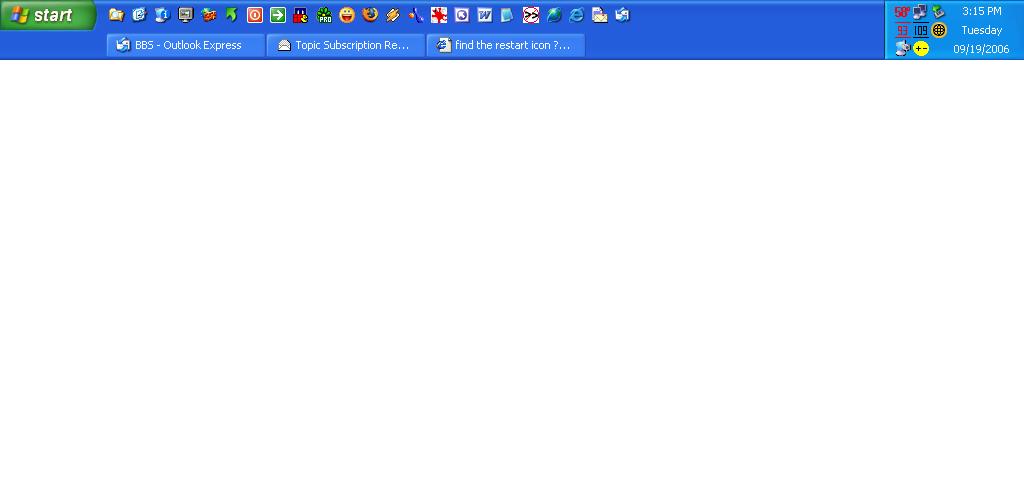Click the 09/19/2006 date in tray
This screenshot has height=500, width=1024.
click(981, 49)
